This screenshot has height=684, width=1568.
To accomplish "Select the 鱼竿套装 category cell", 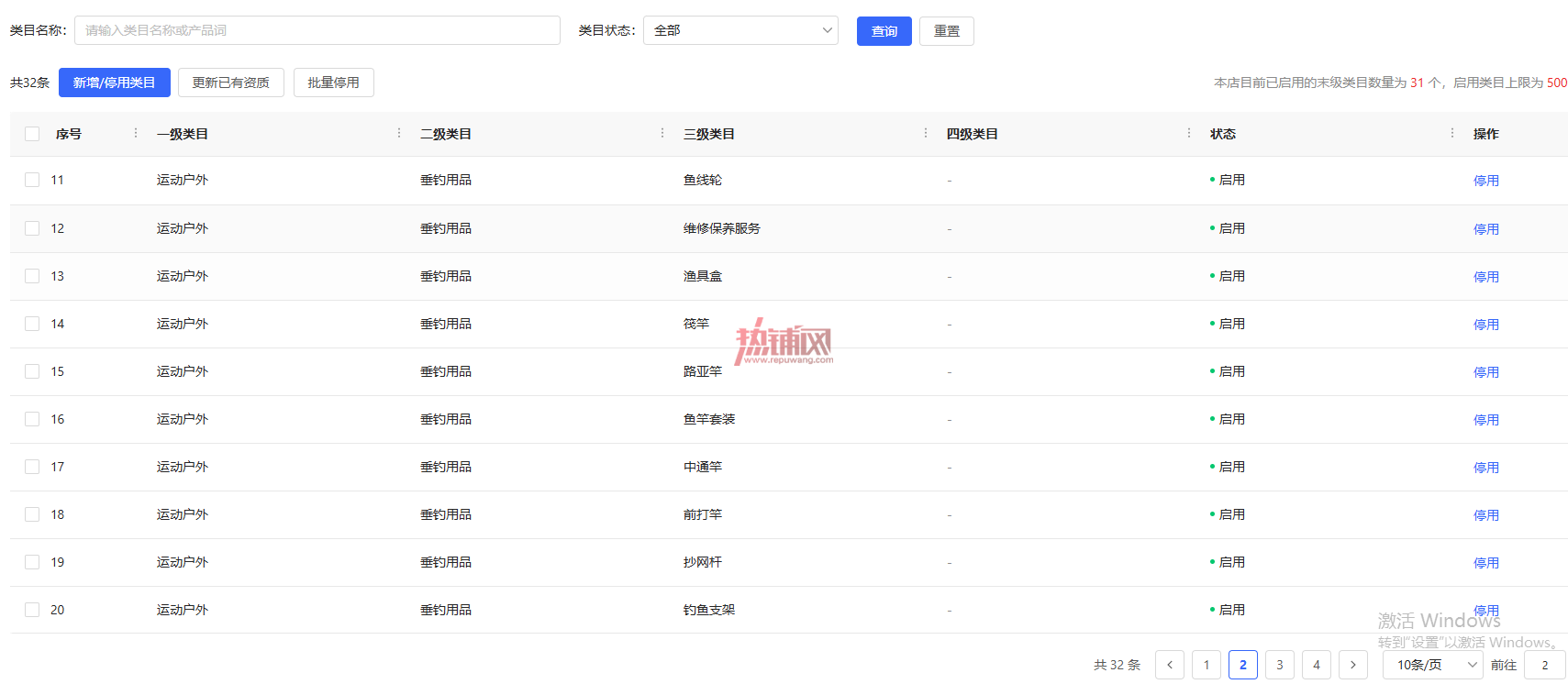I will [x=709, y=419].
